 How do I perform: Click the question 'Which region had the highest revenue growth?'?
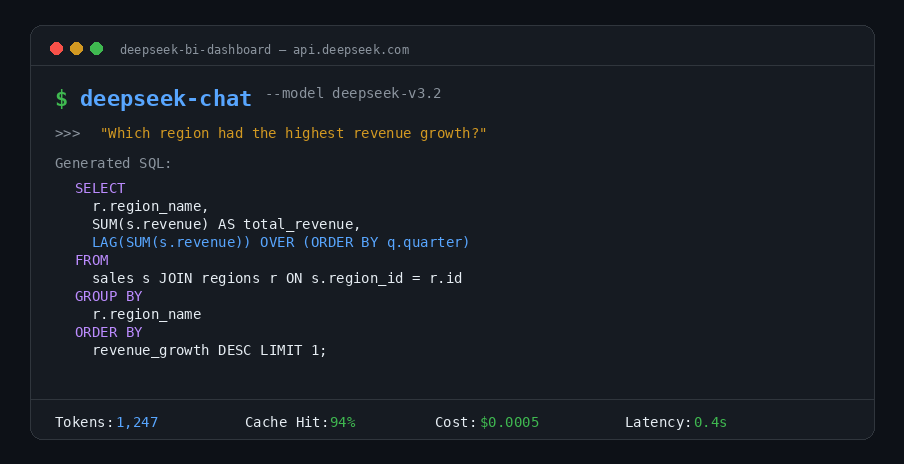click(293, 134)
